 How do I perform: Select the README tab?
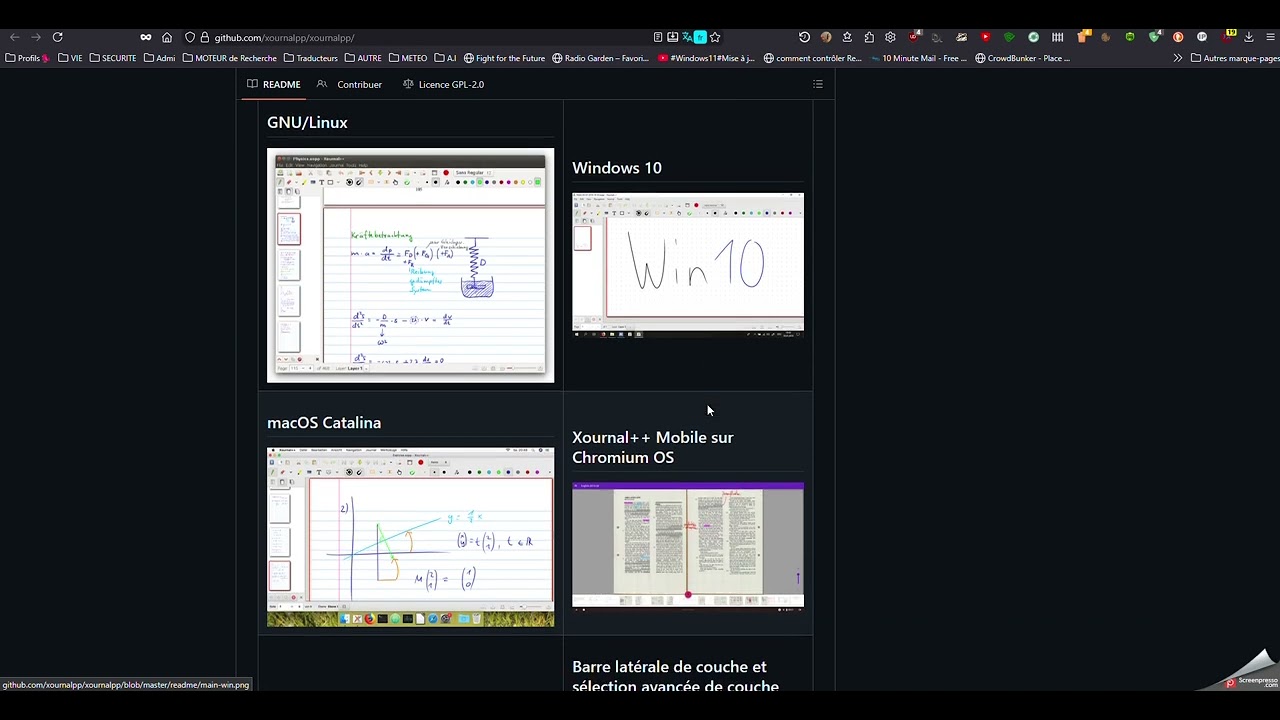(x=274, y=84)
